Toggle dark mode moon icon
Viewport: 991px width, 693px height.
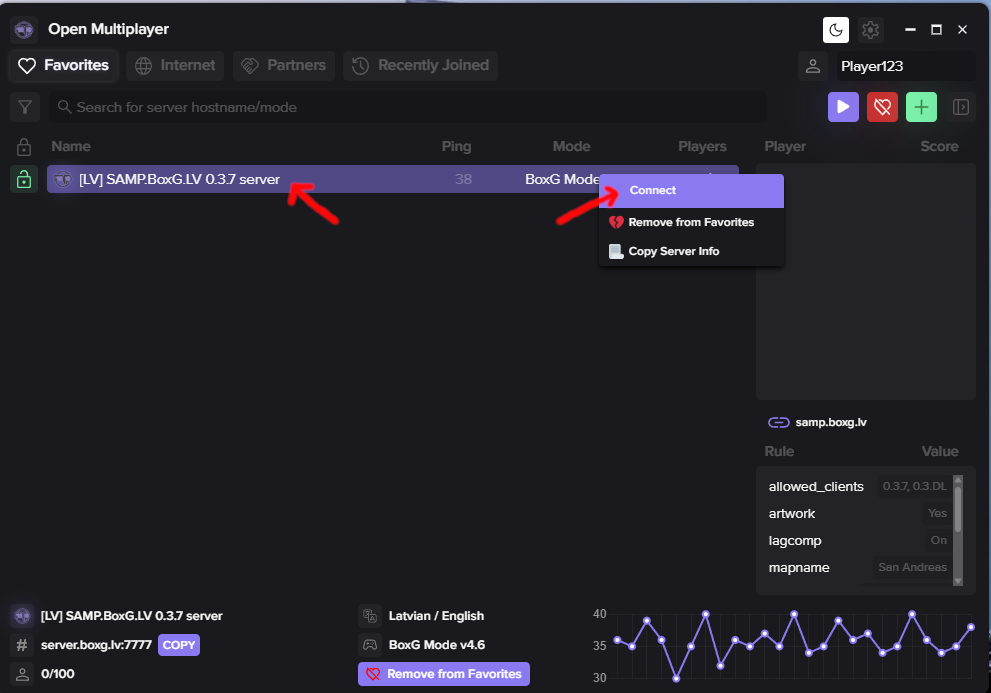point(836,30)
